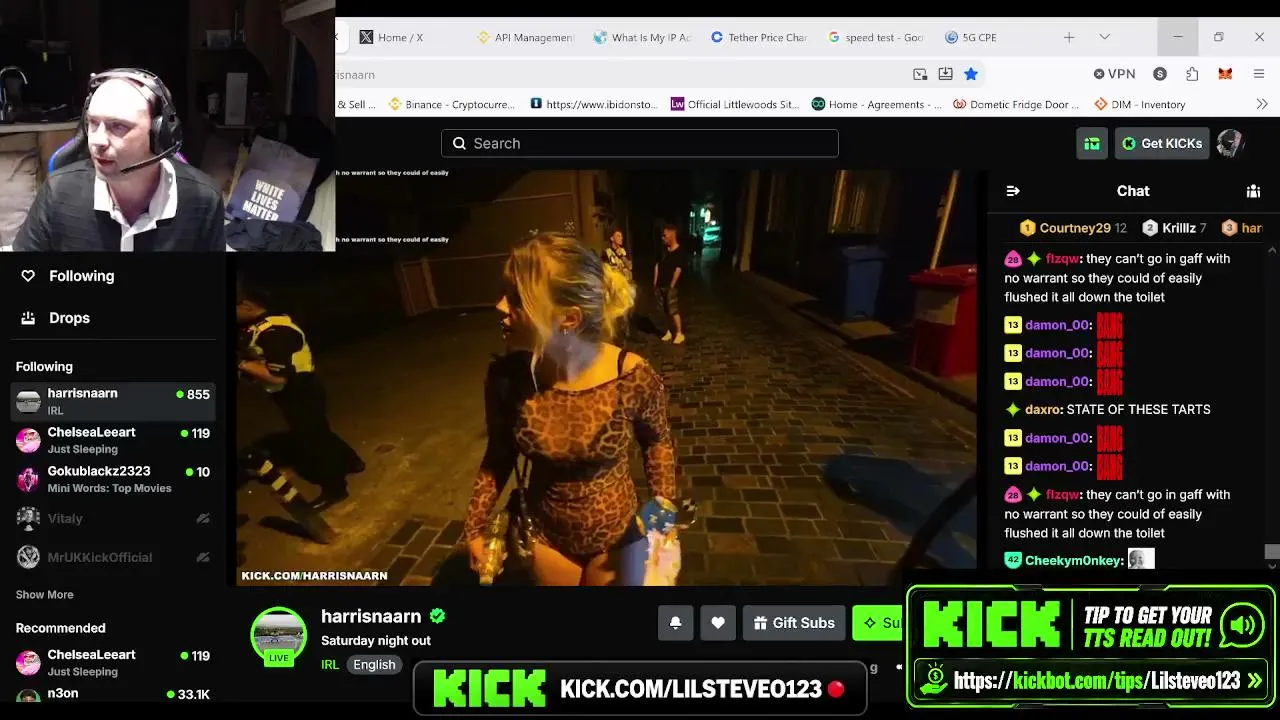Select harrisnaarn in the Following list
1280x720 pixels.
pyautogui.click(x=114, y=401)
